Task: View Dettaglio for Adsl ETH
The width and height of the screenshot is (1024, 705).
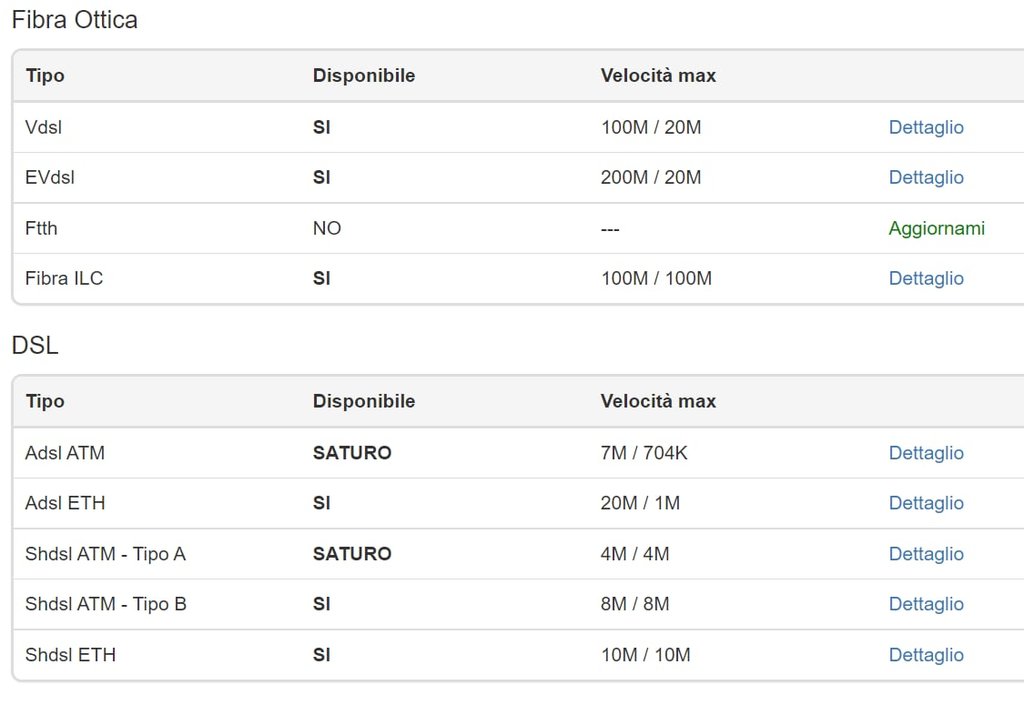Action: point(926,503)
